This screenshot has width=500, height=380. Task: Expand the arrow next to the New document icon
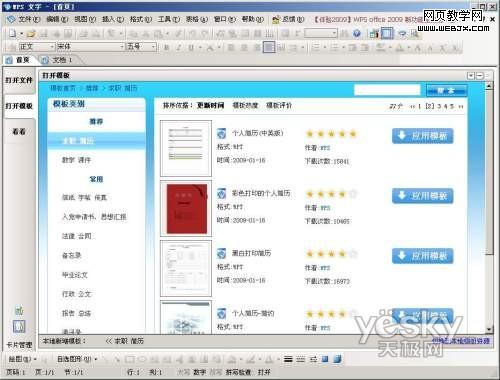pos(21,33)
